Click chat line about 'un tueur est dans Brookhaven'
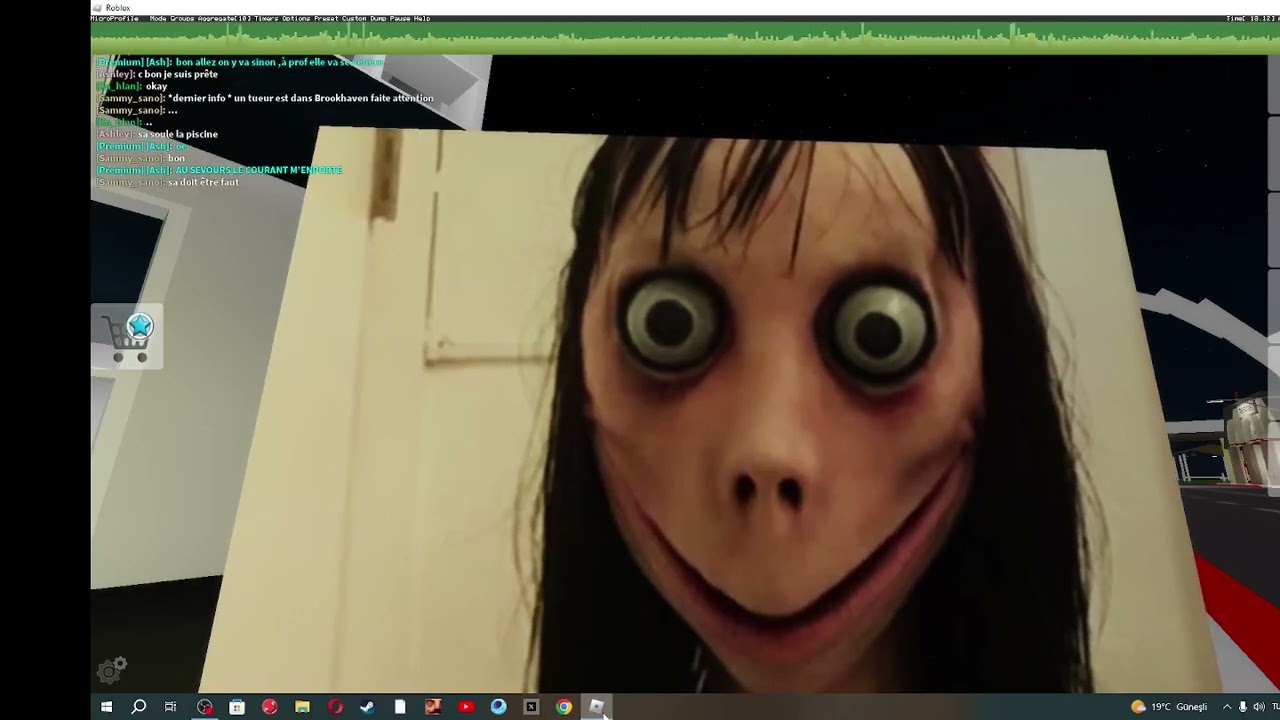This screenshot has width=1280, height=720. tap(265, 98)
